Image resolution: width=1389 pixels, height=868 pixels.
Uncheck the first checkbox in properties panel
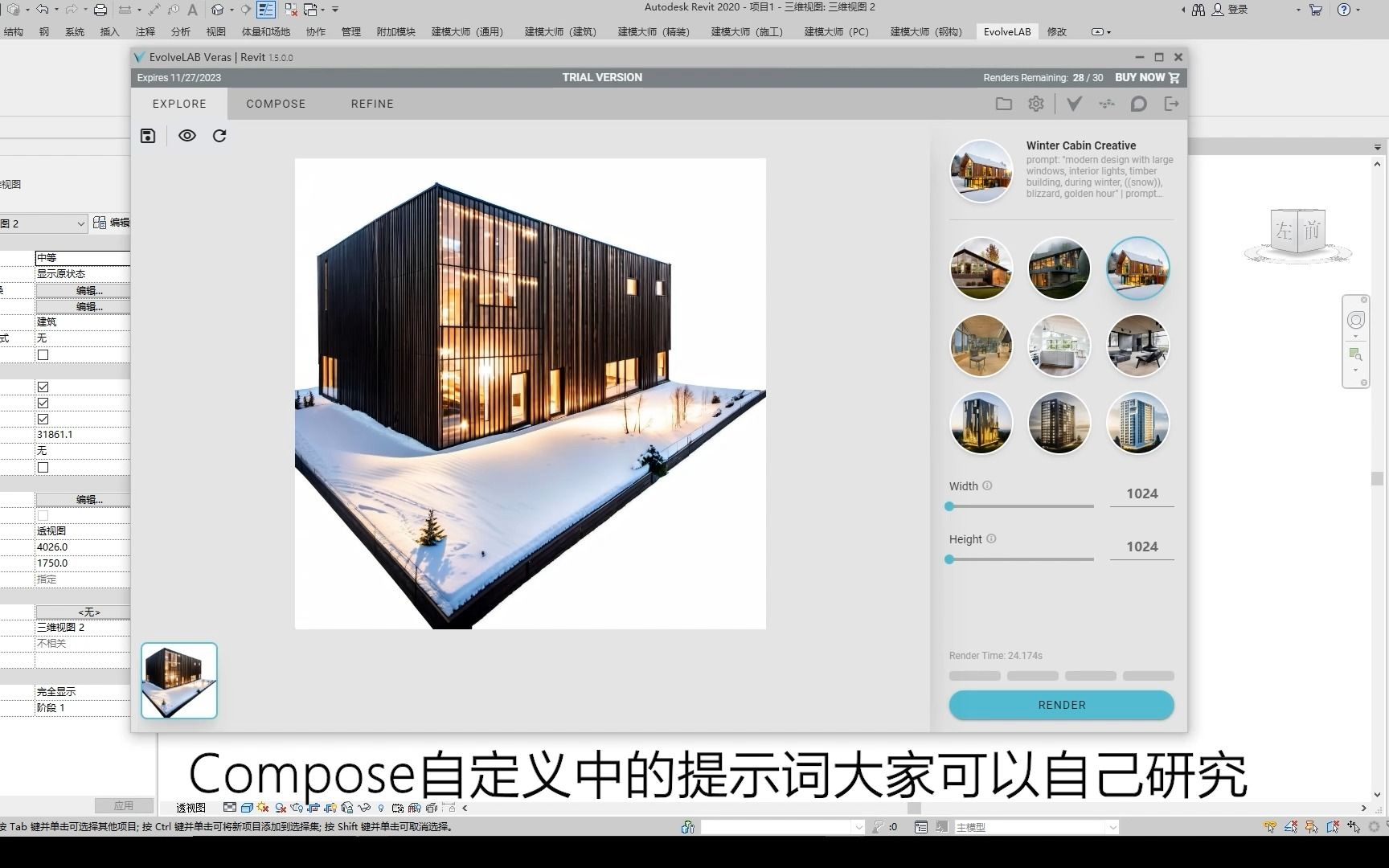click(x=43, y=387)
